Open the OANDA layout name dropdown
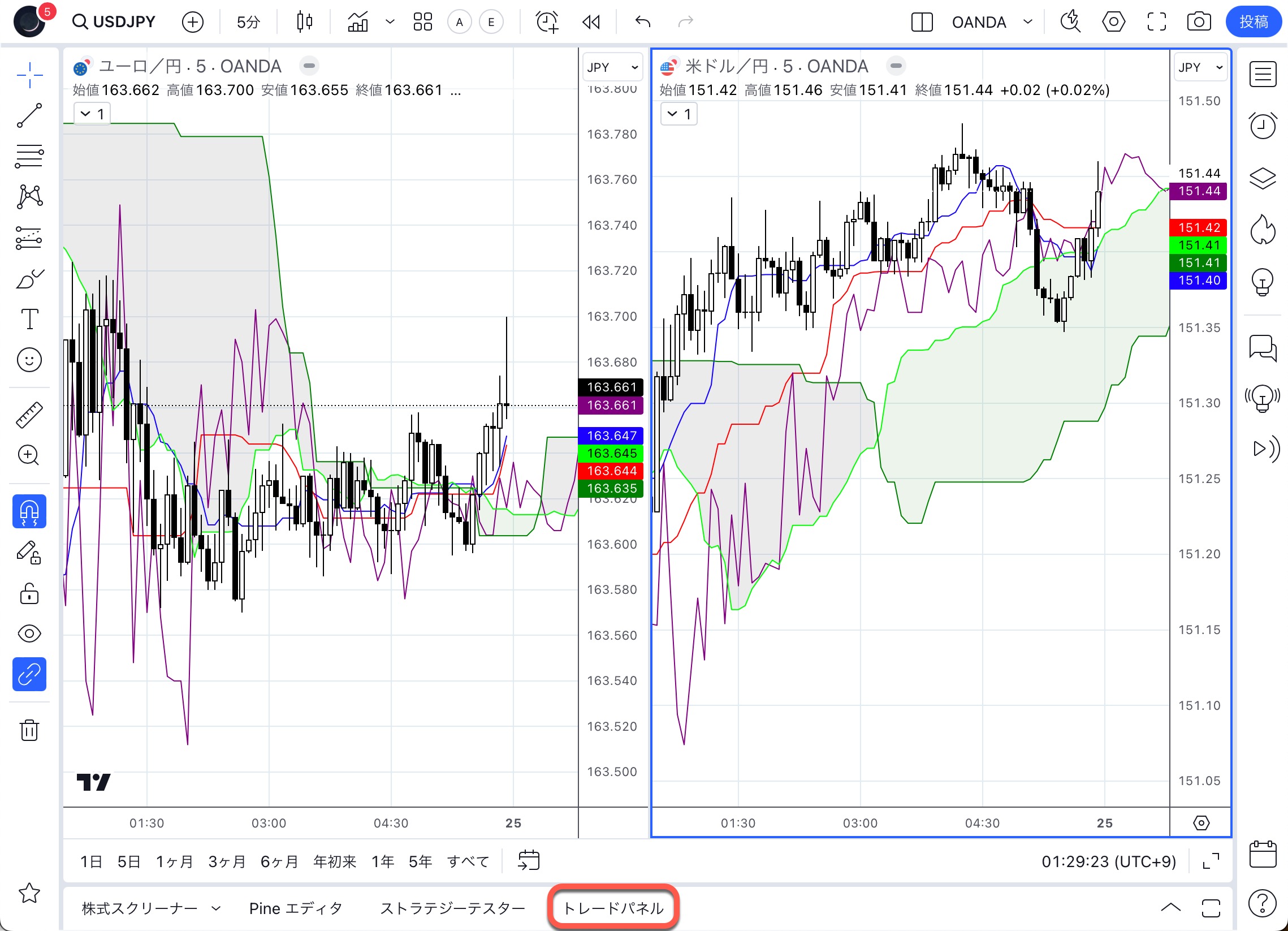The height and width of the screenshot is (931, 1288). click(x=992, y=22)
